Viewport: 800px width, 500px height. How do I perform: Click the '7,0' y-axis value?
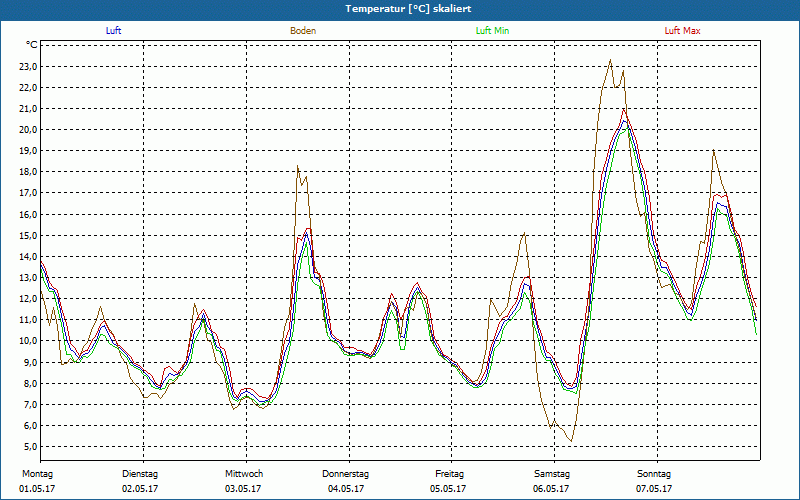[x=30, y=405]
